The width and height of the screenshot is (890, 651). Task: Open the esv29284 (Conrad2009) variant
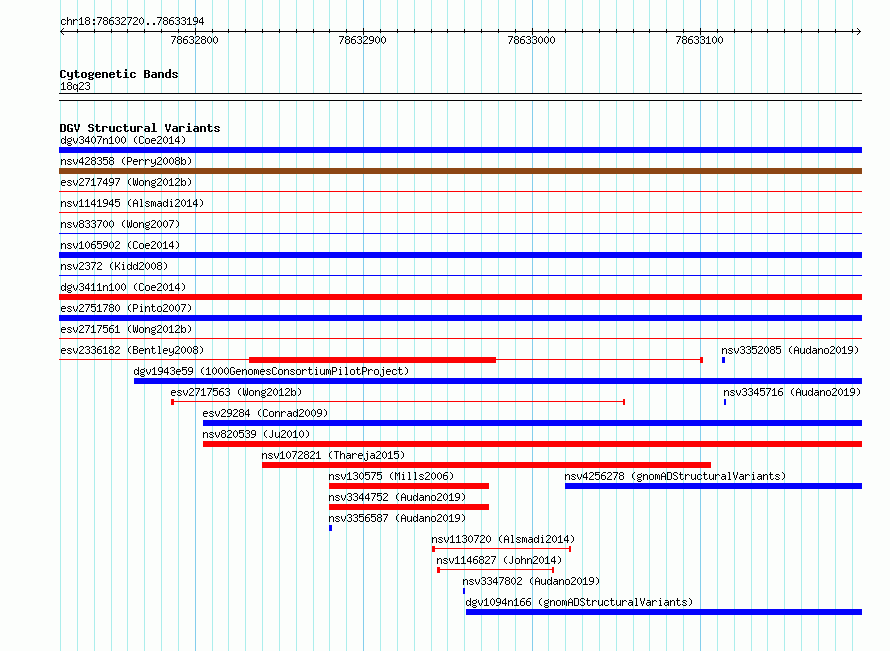pos(265,413)
